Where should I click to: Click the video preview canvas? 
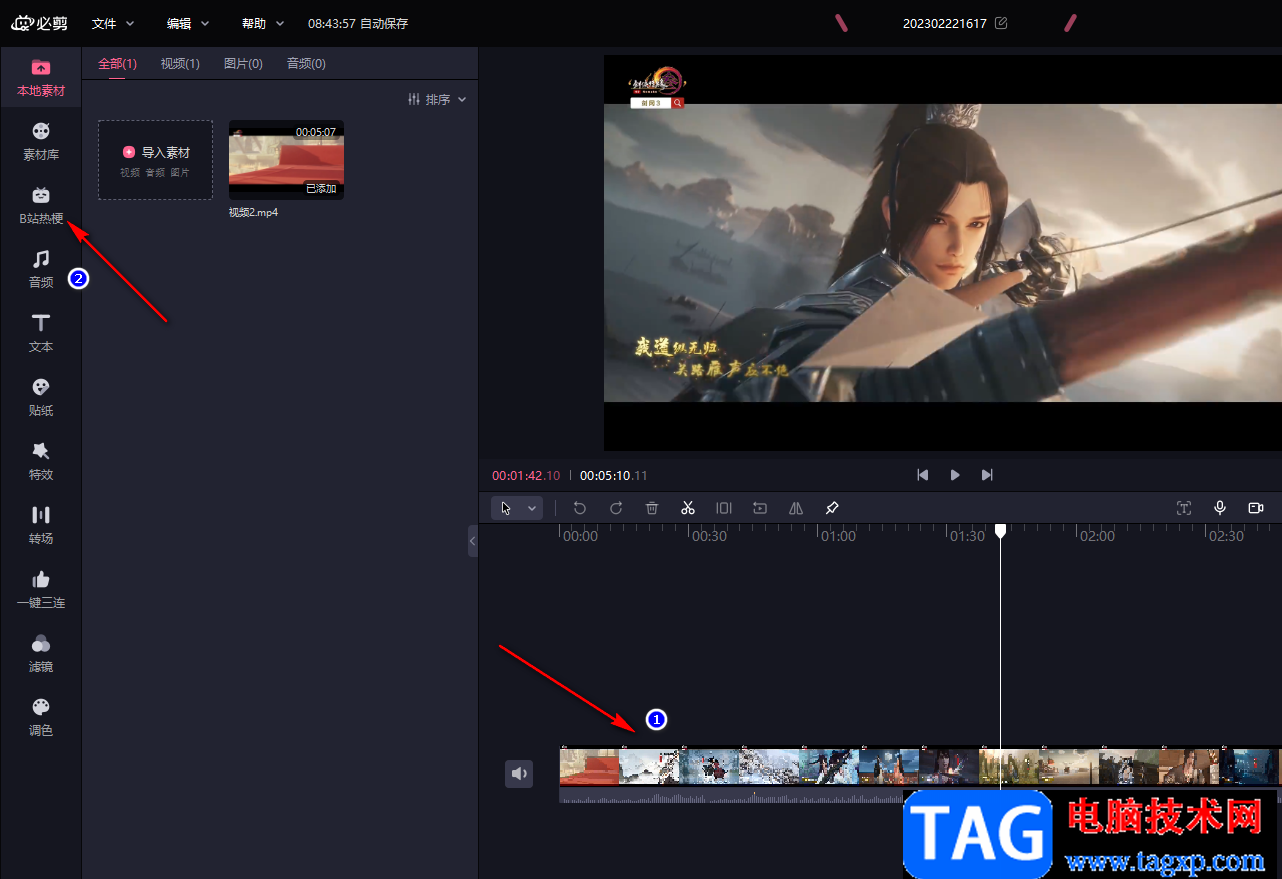pyautogui.click(x=943, y=252)
